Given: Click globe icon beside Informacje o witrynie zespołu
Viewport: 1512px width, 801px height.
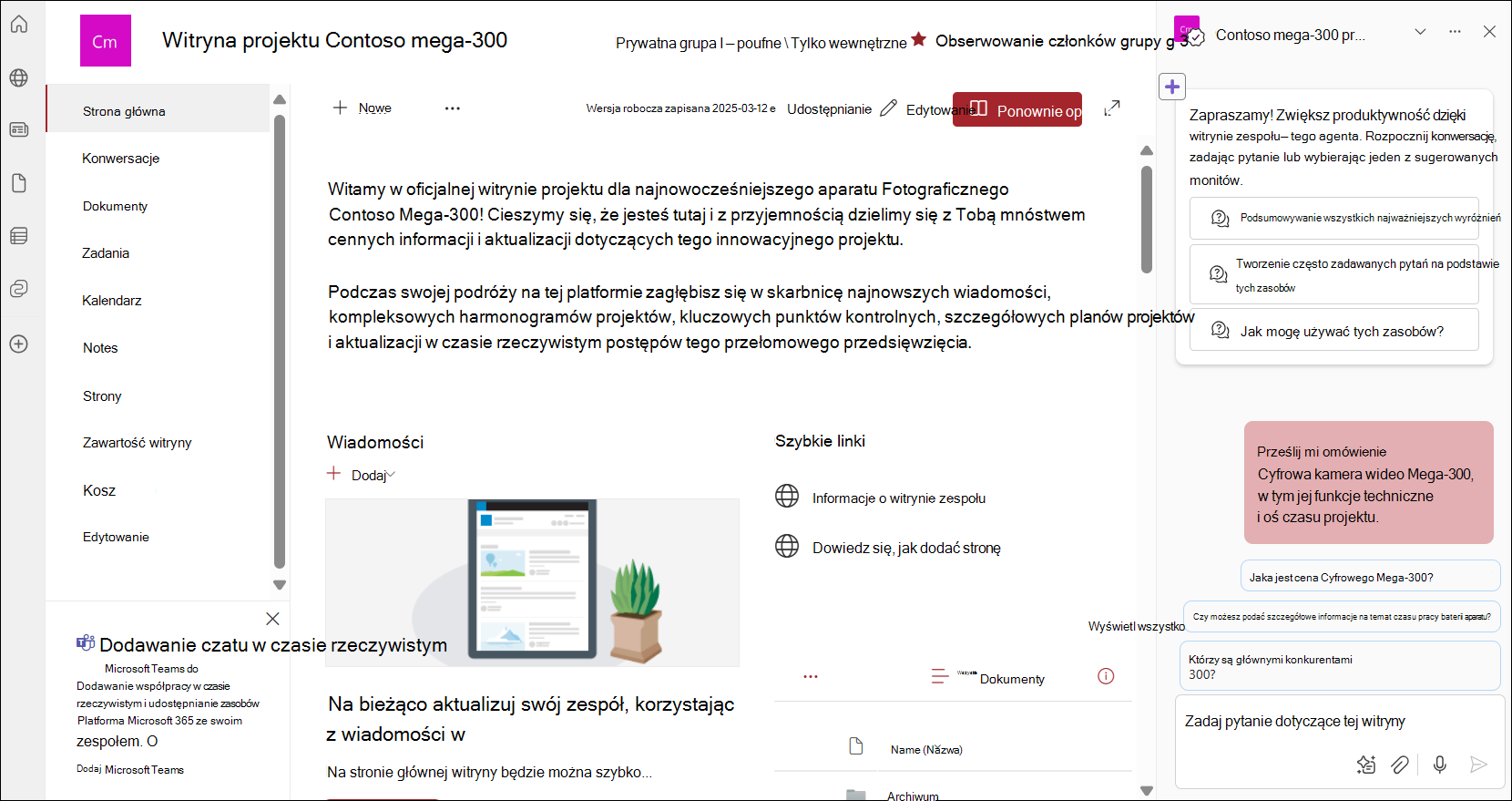Looking at the screenshot, I should pyautogui.click(x=787, y=496).
